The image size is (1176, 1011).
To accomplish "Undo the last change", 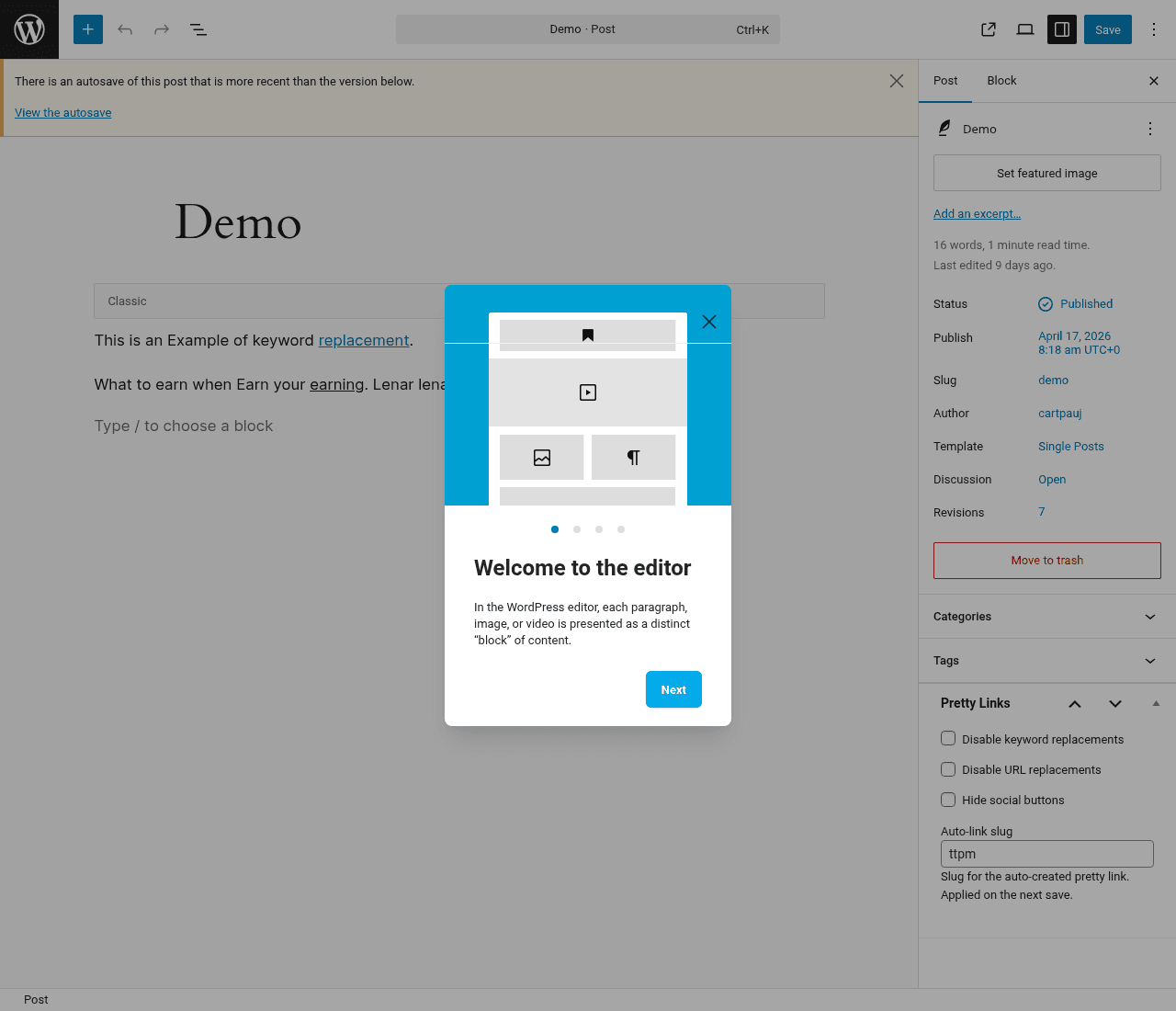I will coord(125,29).
